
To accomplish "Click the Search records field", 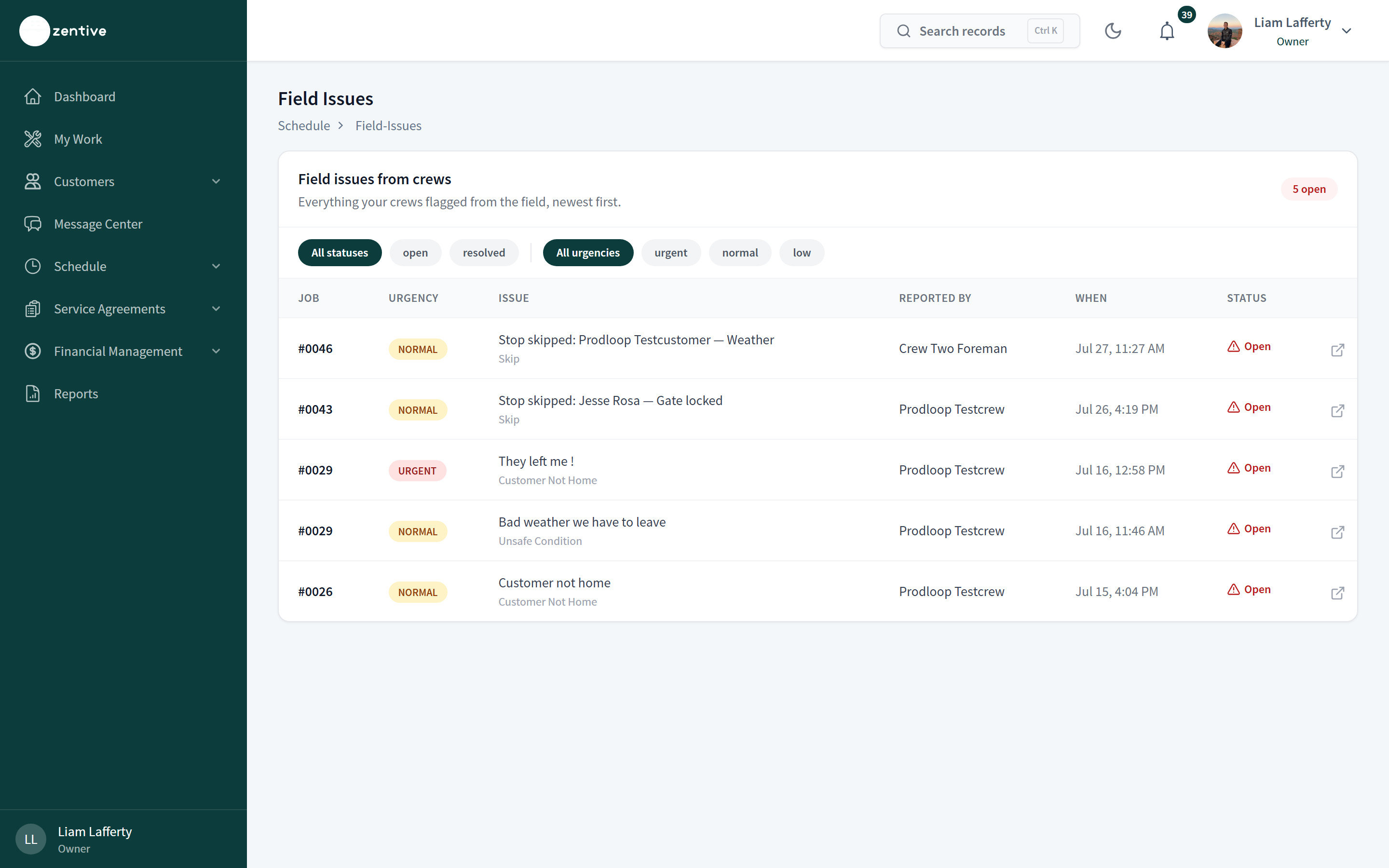I will pyautogui.click(x=980, y=31).
